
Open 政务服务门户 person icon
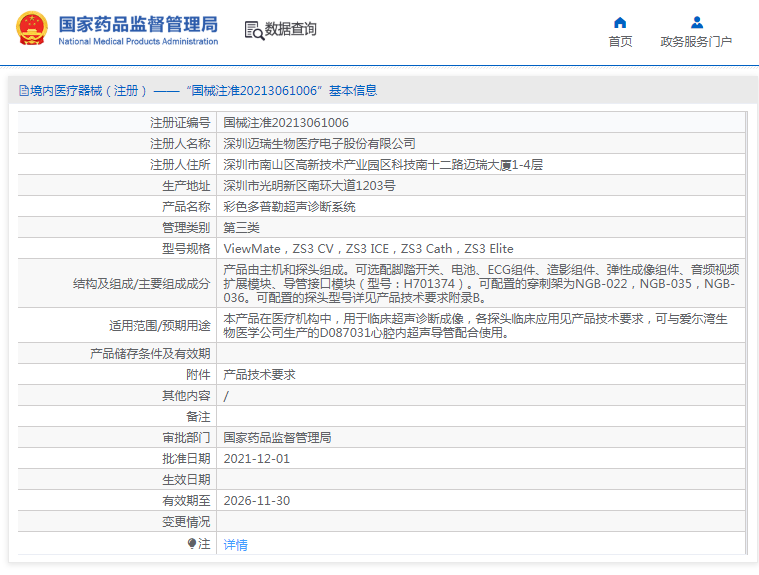point(697,23)
